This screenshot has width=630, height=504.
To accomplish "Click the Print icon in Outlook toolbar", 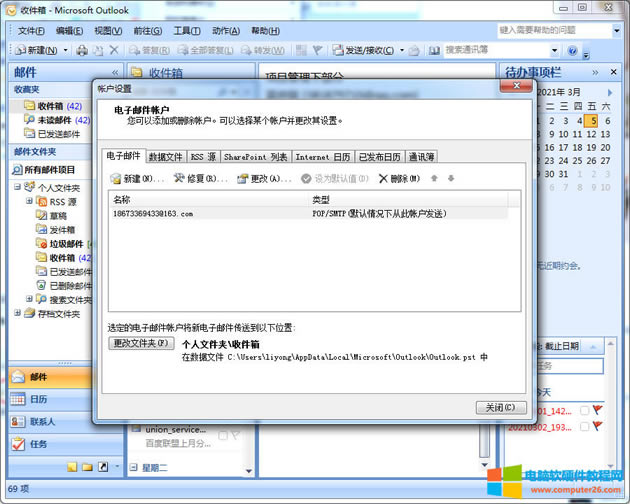I will coord(82,50).
